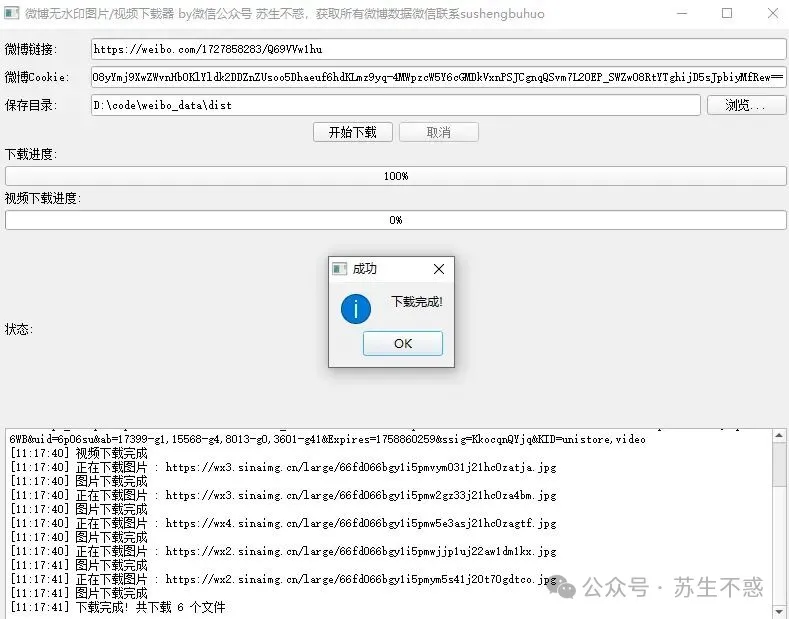Click the blue info icon in dialog
Screen dimensions: 789x619
tap(356, 308)
